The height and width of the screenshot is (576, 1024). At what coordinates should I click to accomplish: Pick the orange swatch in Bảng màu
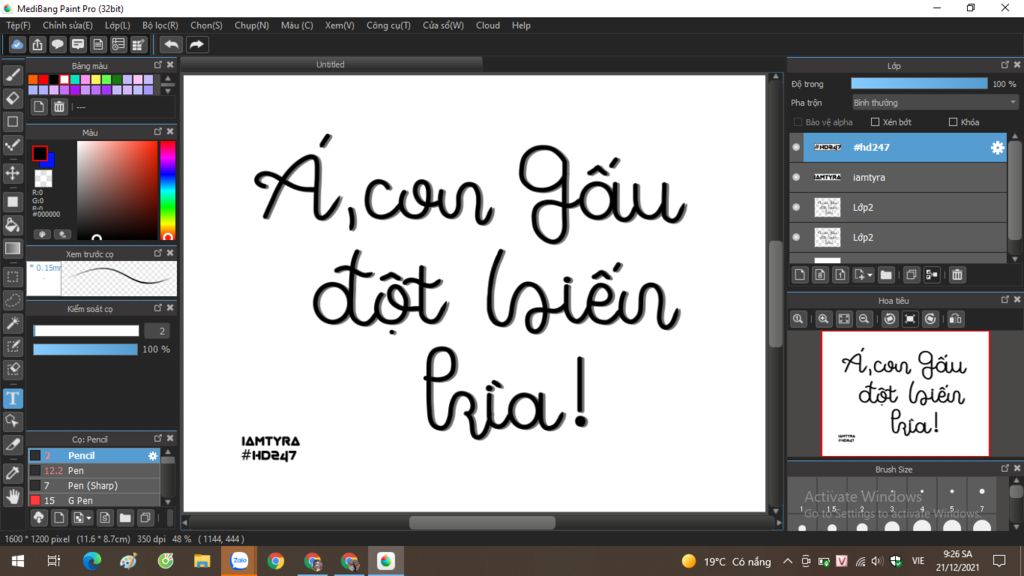pos(33,80)
